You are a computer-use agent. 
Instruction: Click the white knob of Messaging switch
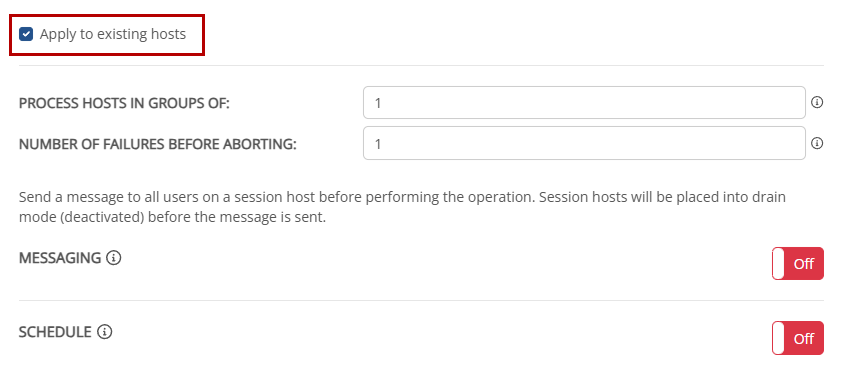coord(778,263)
